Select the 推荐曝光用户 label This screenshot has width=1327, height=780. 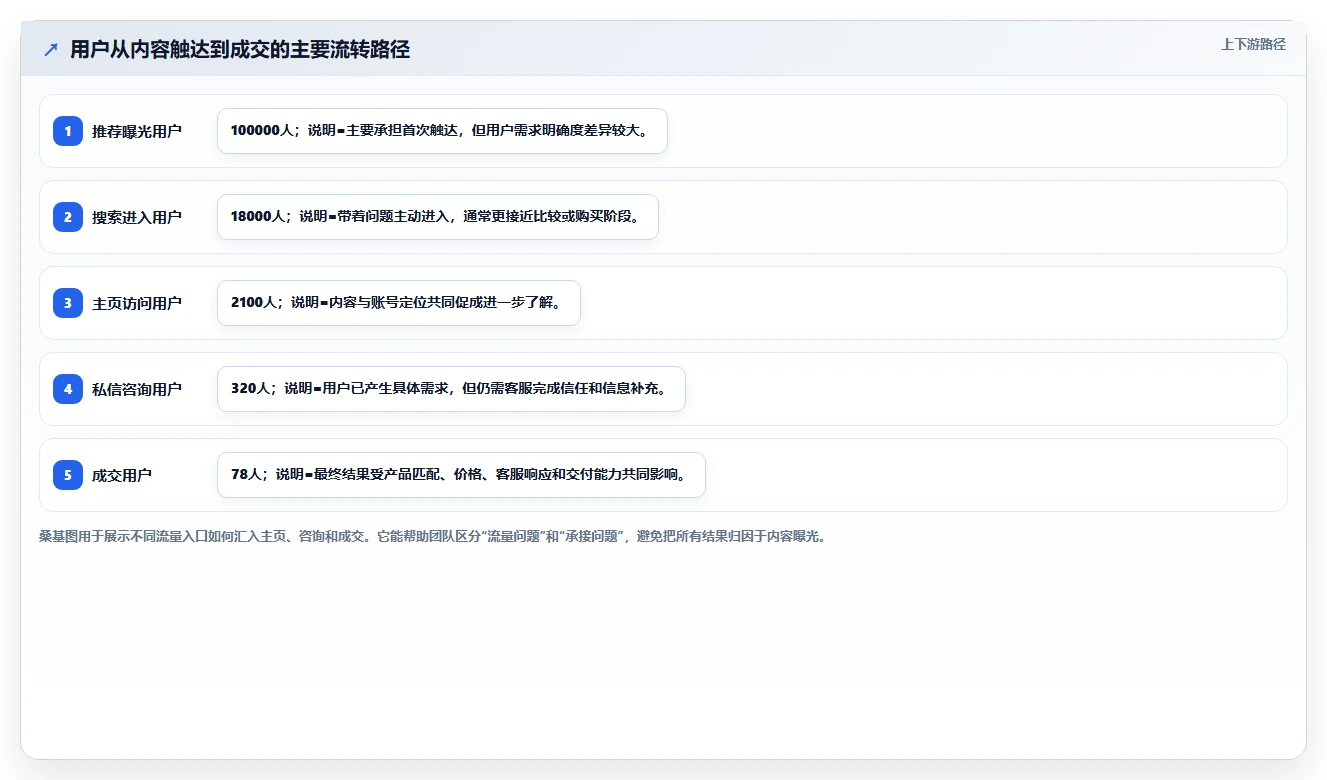pyautogui.click(x=137, y=131)
